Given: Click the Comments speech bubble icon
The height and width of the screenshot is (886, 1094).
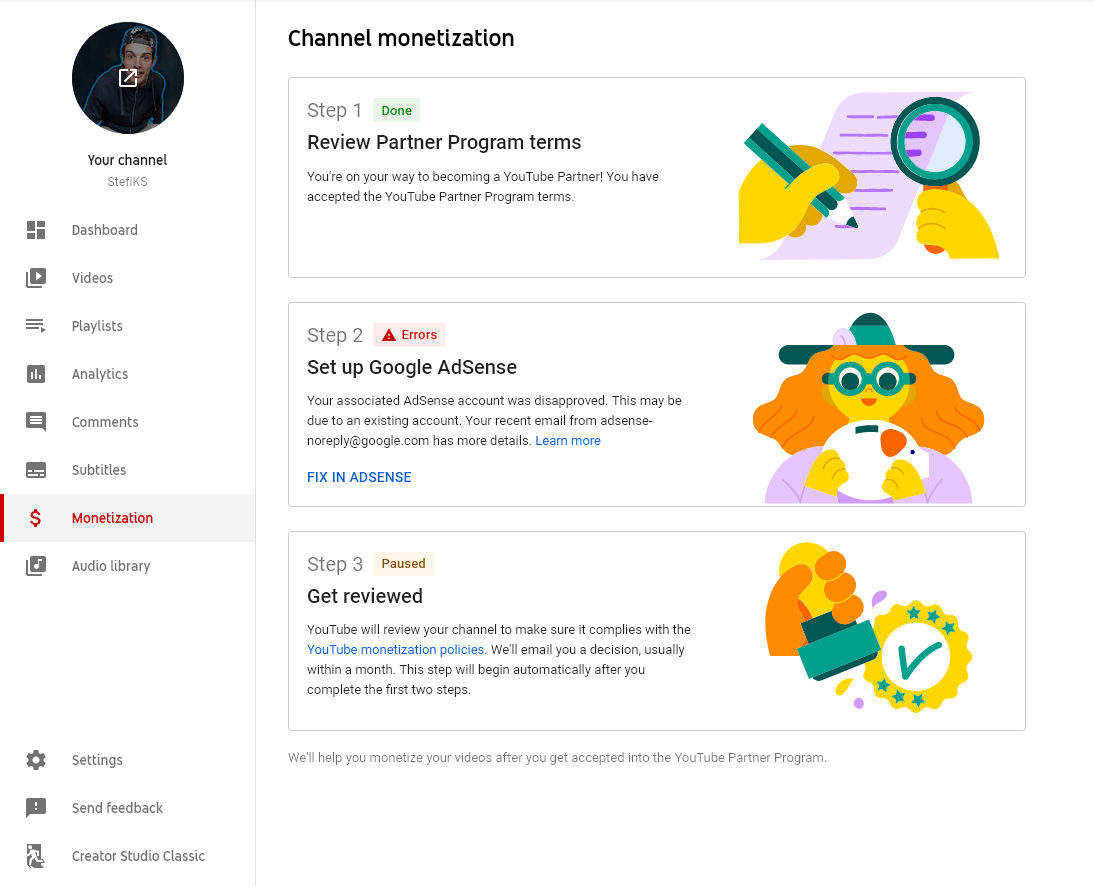Looking at the screenshot, I should click(x=36, y=422).
